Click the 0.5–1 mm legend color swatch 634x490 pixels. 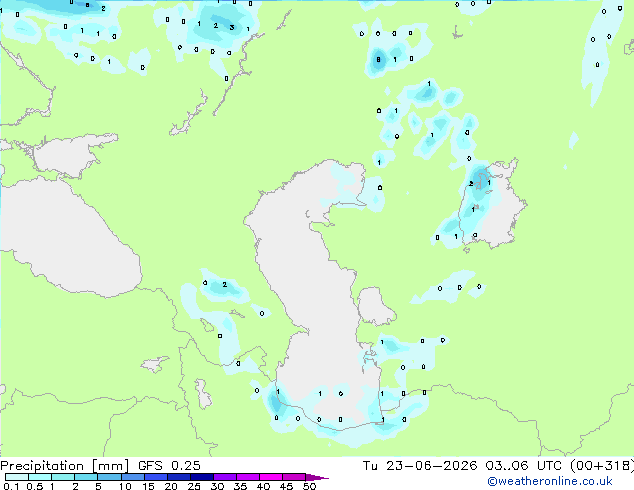click(x=40, y=477)
